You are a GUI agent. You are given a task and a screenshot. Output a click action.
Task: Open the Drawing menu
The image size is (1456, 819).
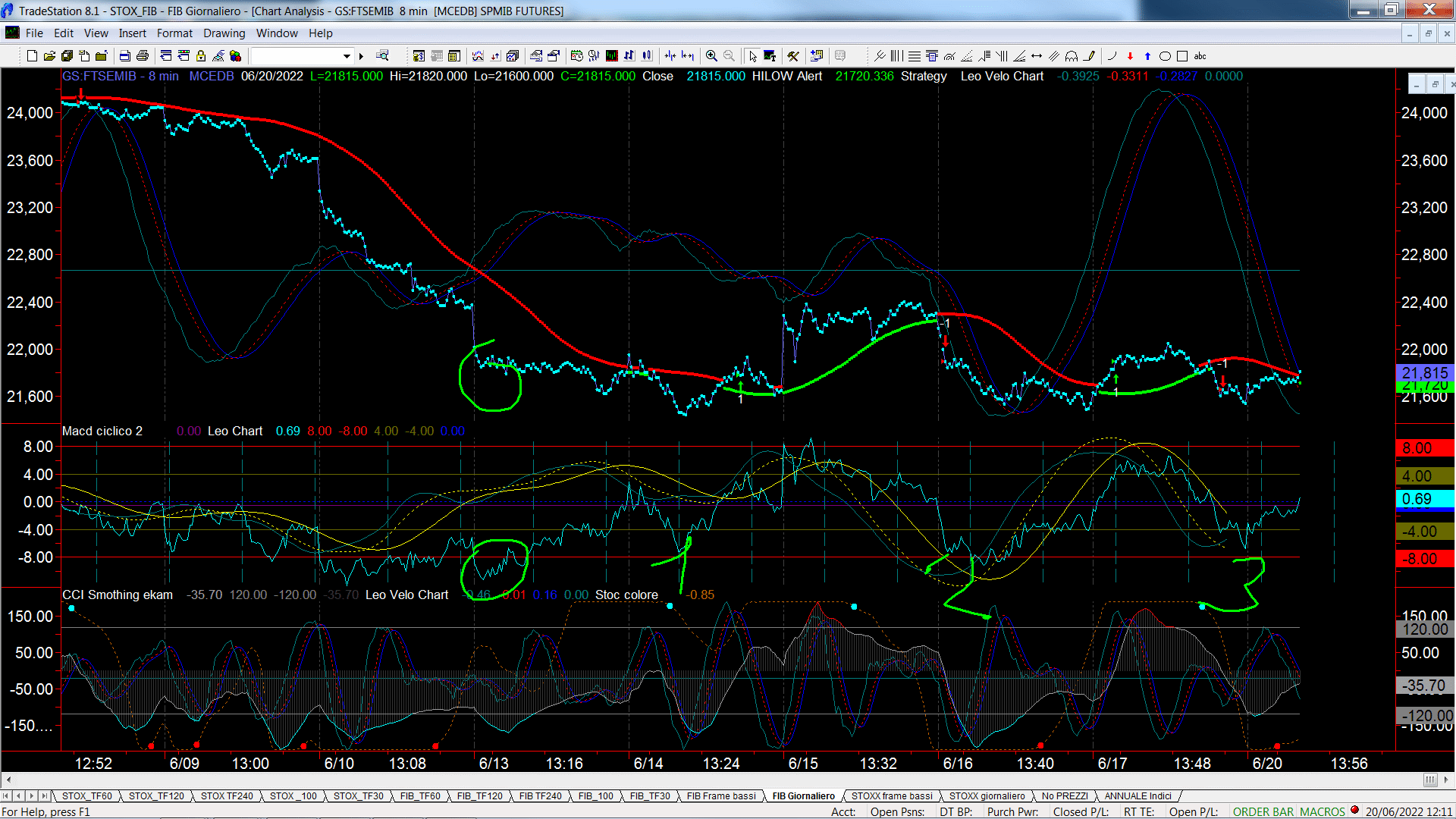[x=224, y=33]
